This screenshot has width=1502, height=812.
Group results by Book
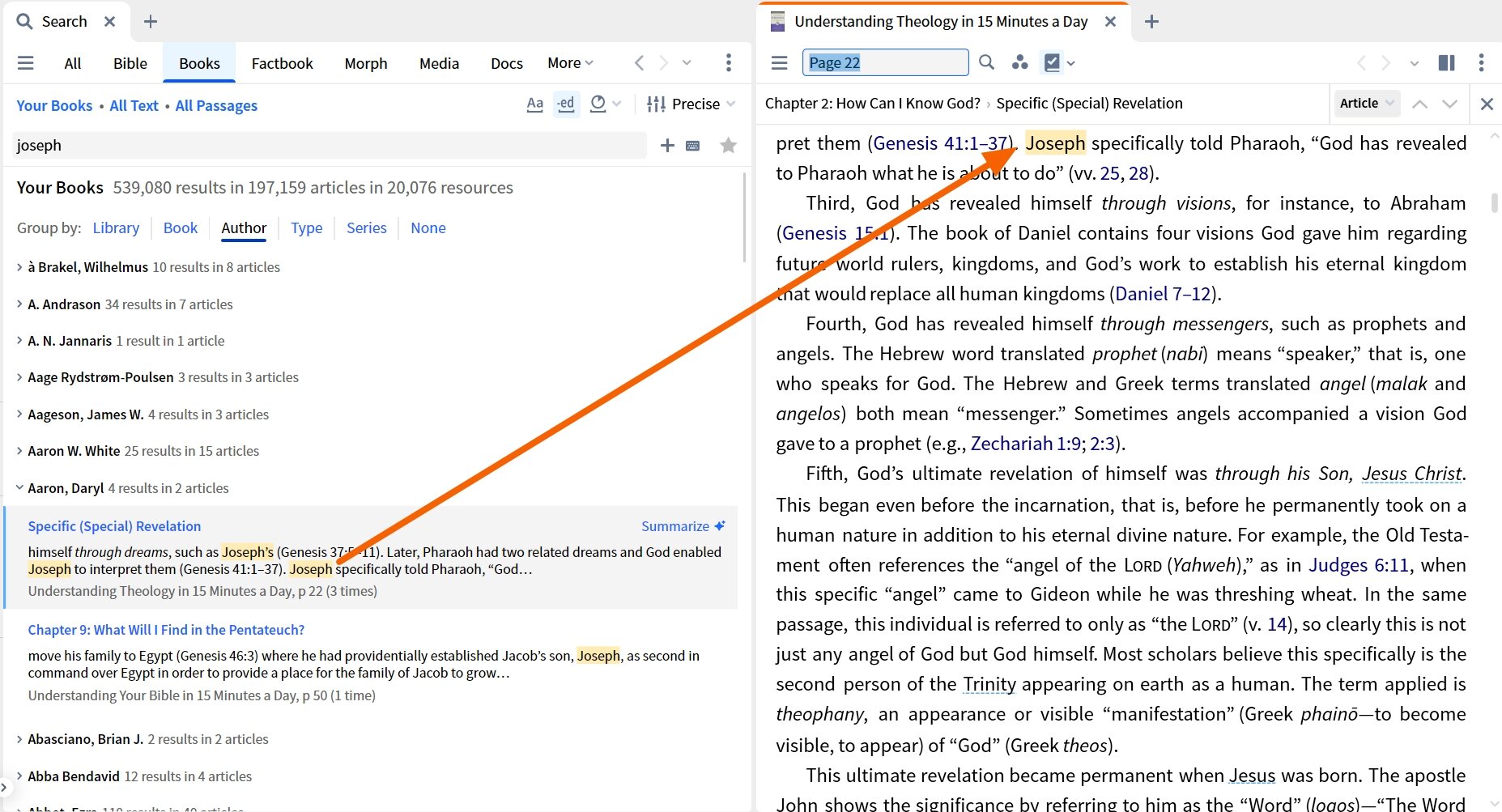point(181,228)
